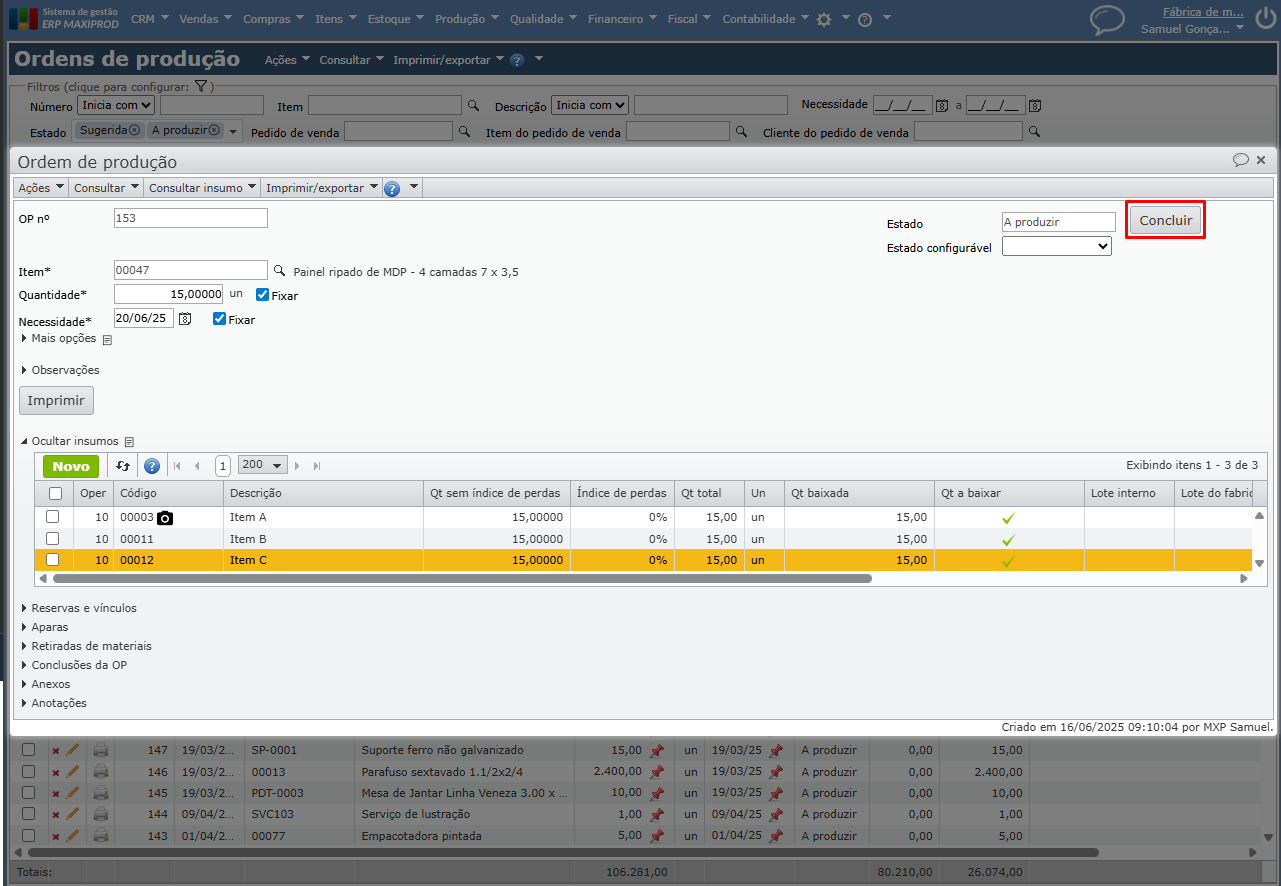Open the comment bubble icon in dialog header
This screenshot has height=886, width=1281.
(1240, 160)
